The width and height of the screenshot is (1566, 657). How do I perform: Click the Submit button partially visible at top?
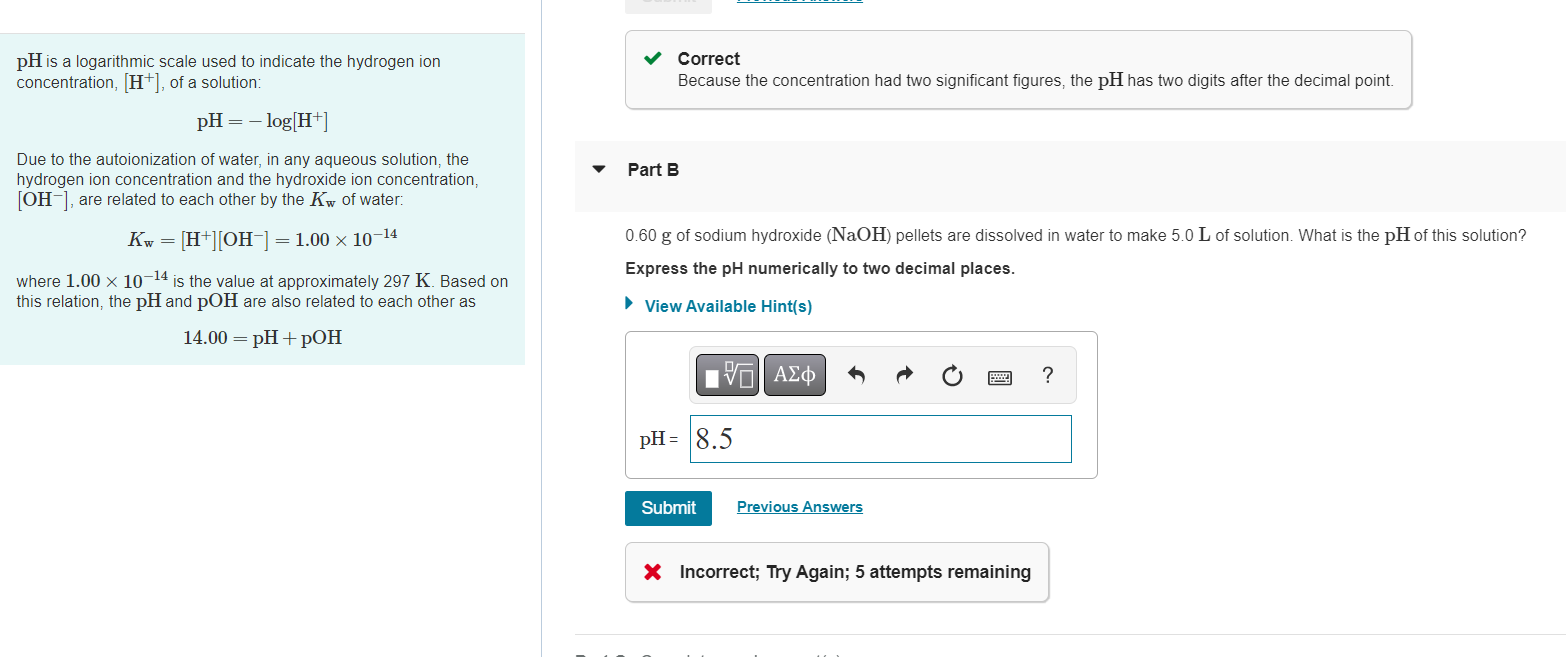(668, 4)
